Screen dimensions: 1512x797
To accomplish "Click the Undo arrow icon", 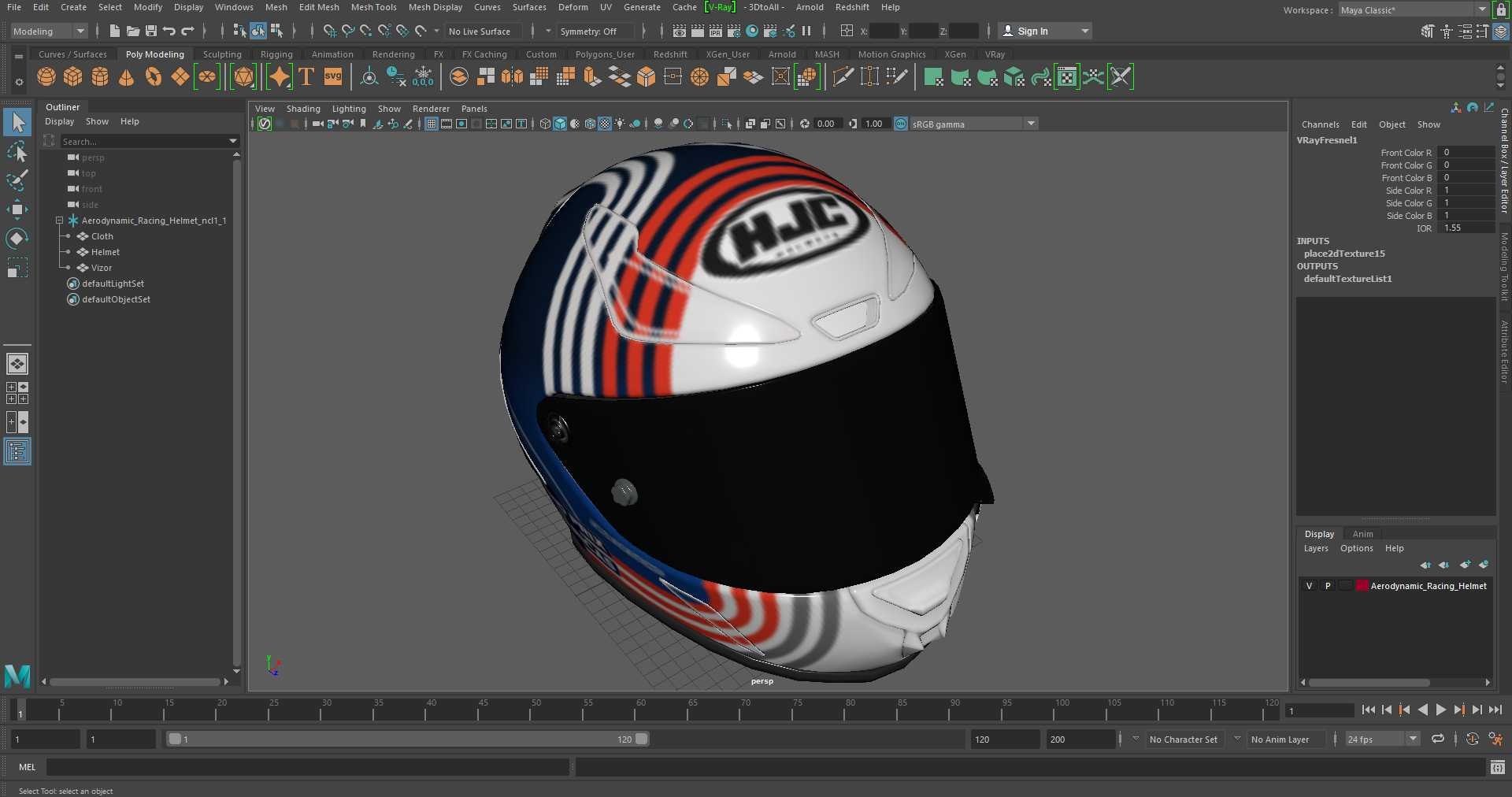I will point(169,31).
